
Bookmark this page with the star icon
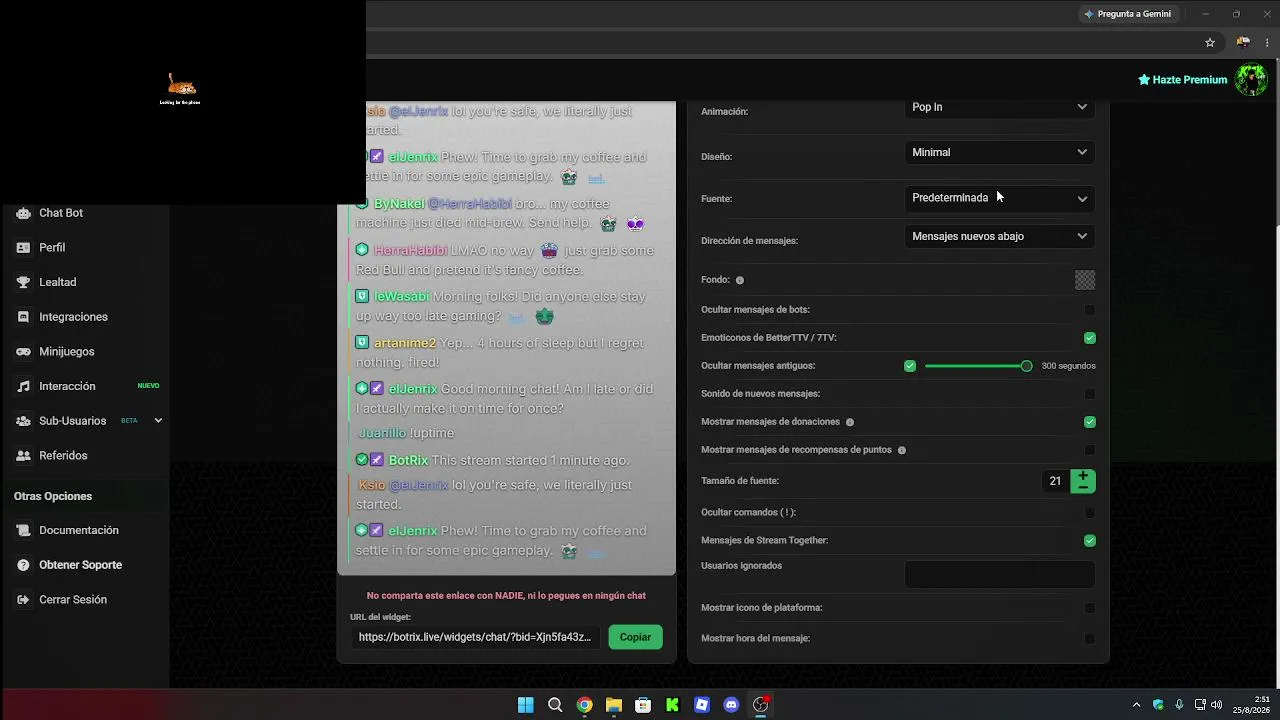[x=1210, y=43]
